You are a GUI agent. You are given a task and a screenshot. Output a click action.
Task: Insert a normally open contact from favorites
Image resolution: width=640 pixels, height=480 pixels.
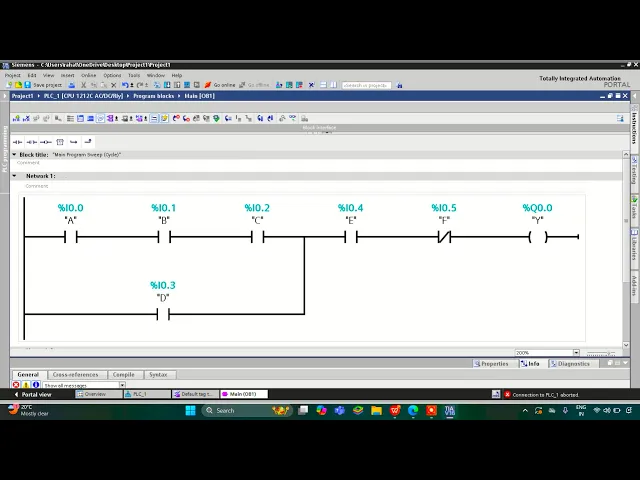click(18, 142)
